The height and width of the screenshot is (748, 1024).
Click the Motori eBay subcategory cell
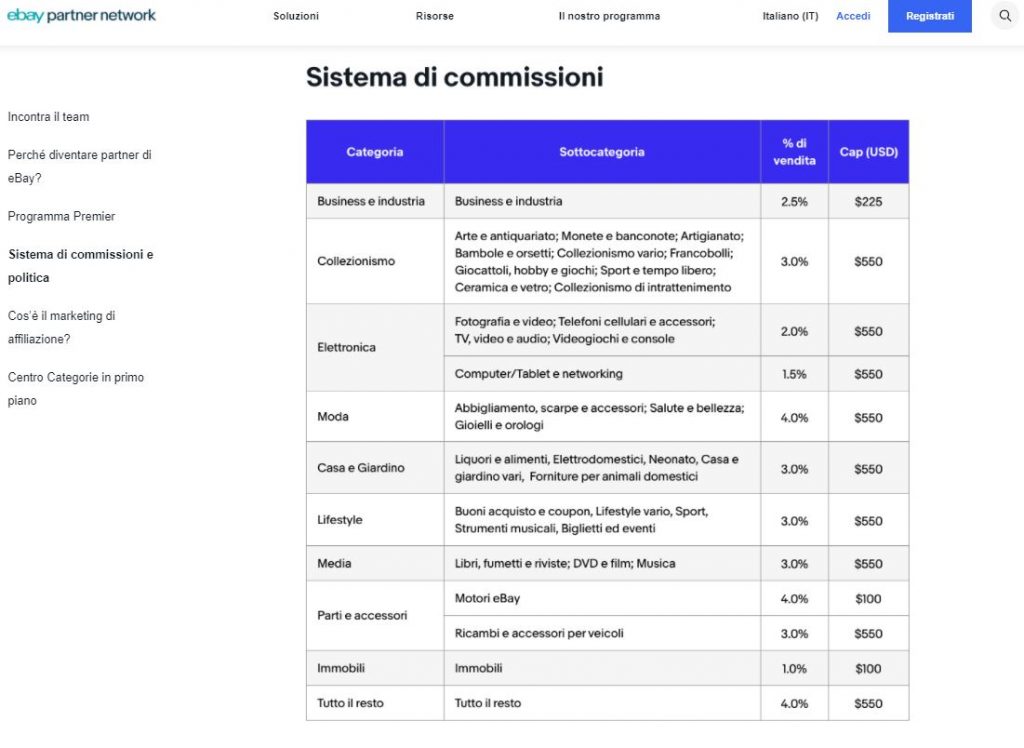(602, 598)
